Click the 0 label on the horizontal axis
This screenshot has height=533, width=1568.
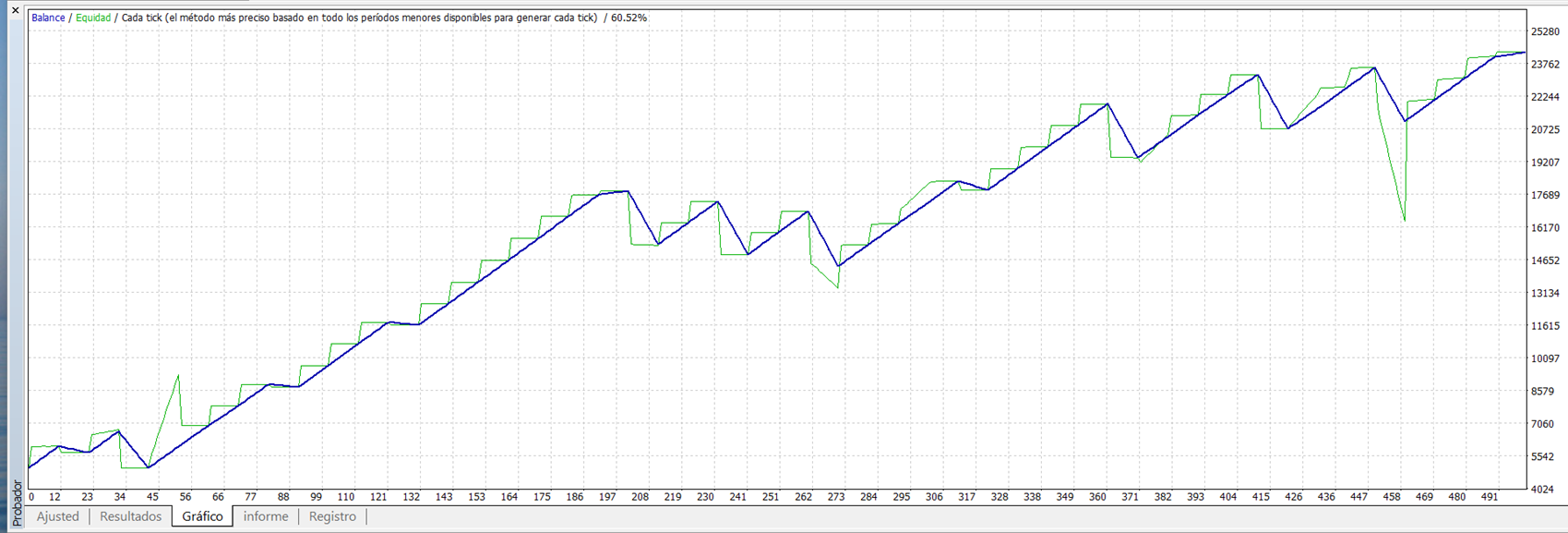(31, 497)
